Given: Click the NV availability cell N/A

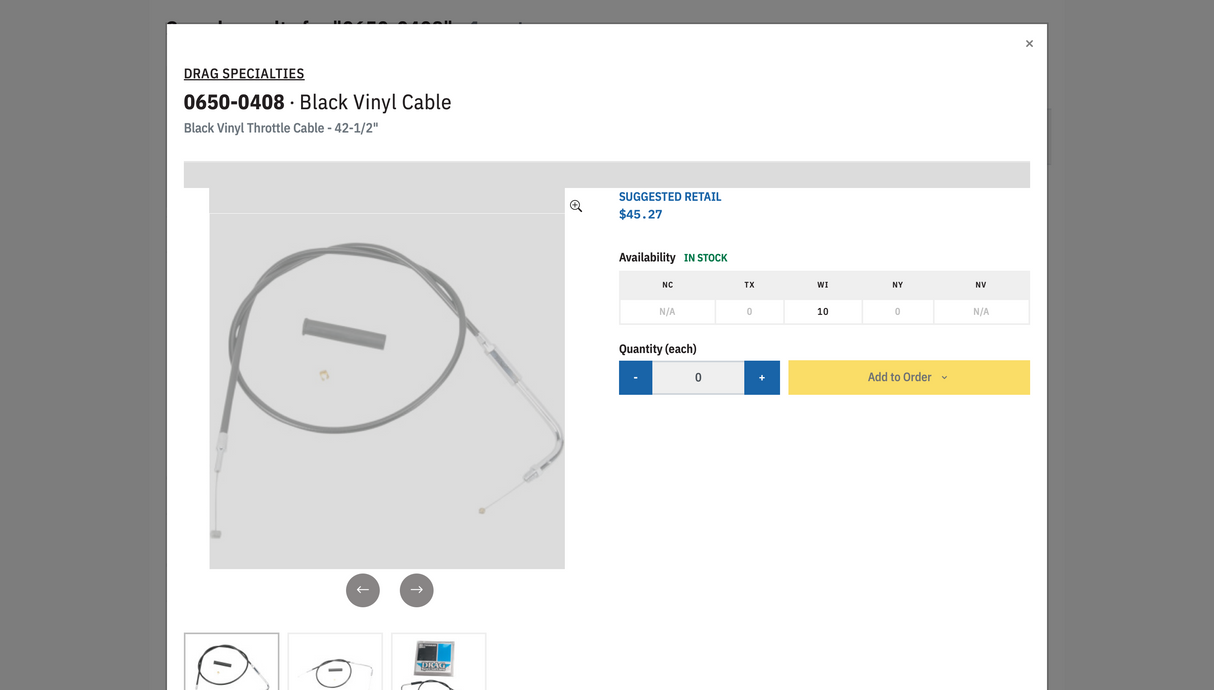Looking at the screenshot, I should tap(981, 312).
